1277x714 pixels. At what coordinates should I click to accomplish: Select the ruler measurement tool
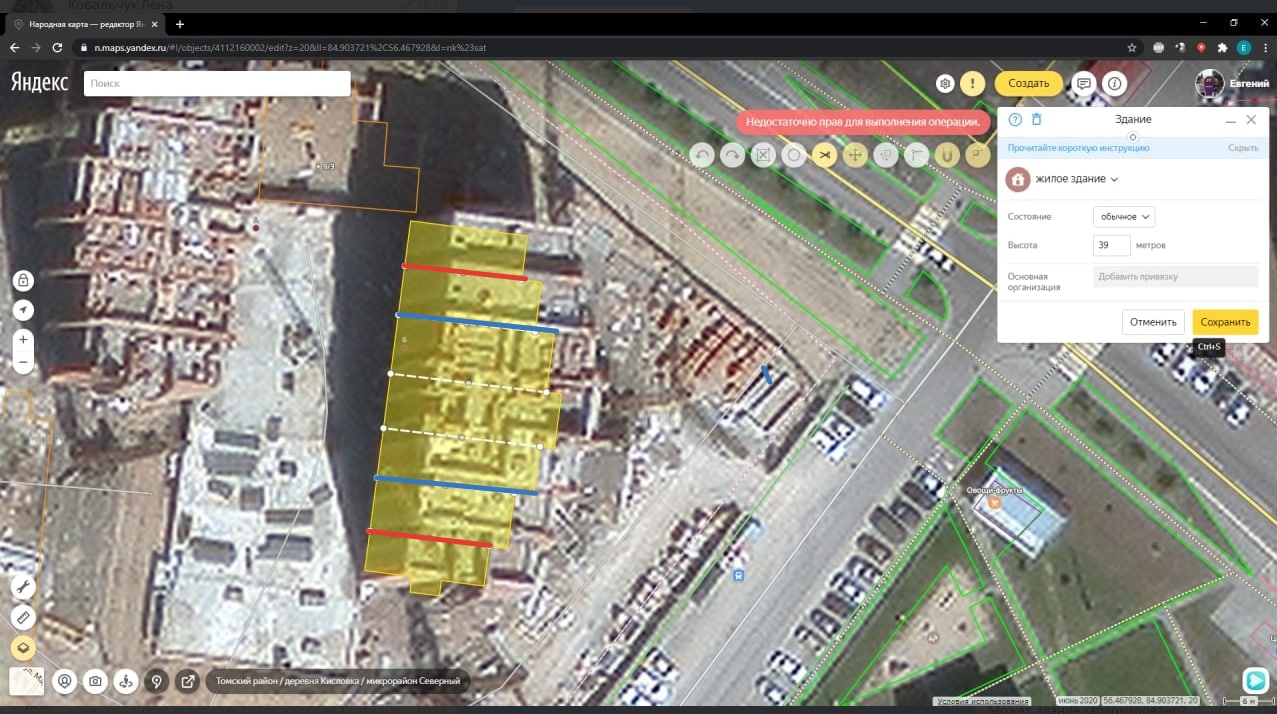tap(23, 617)
